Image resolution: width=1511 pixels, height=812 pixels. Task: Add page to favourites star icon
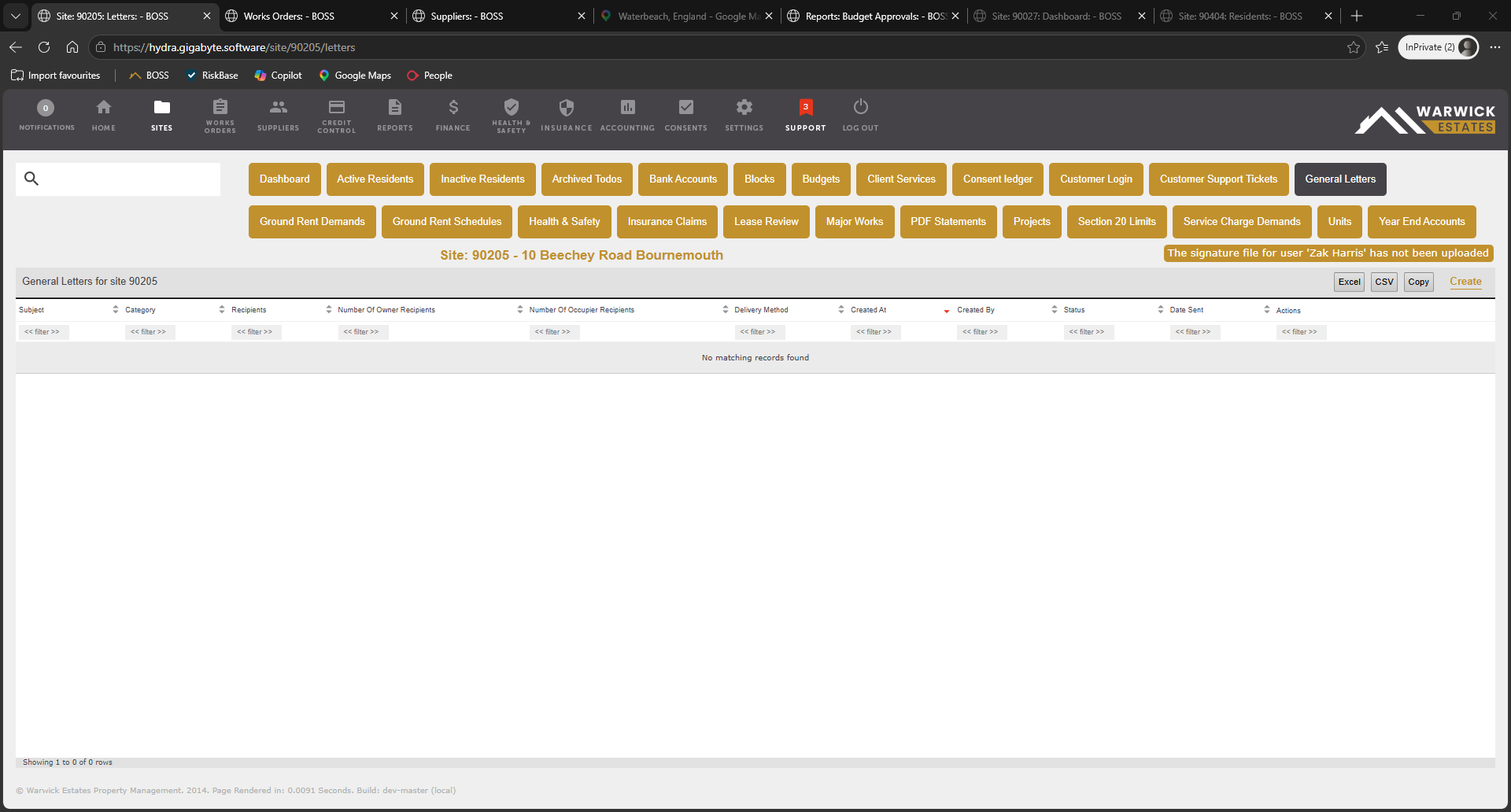(1354, 47)
